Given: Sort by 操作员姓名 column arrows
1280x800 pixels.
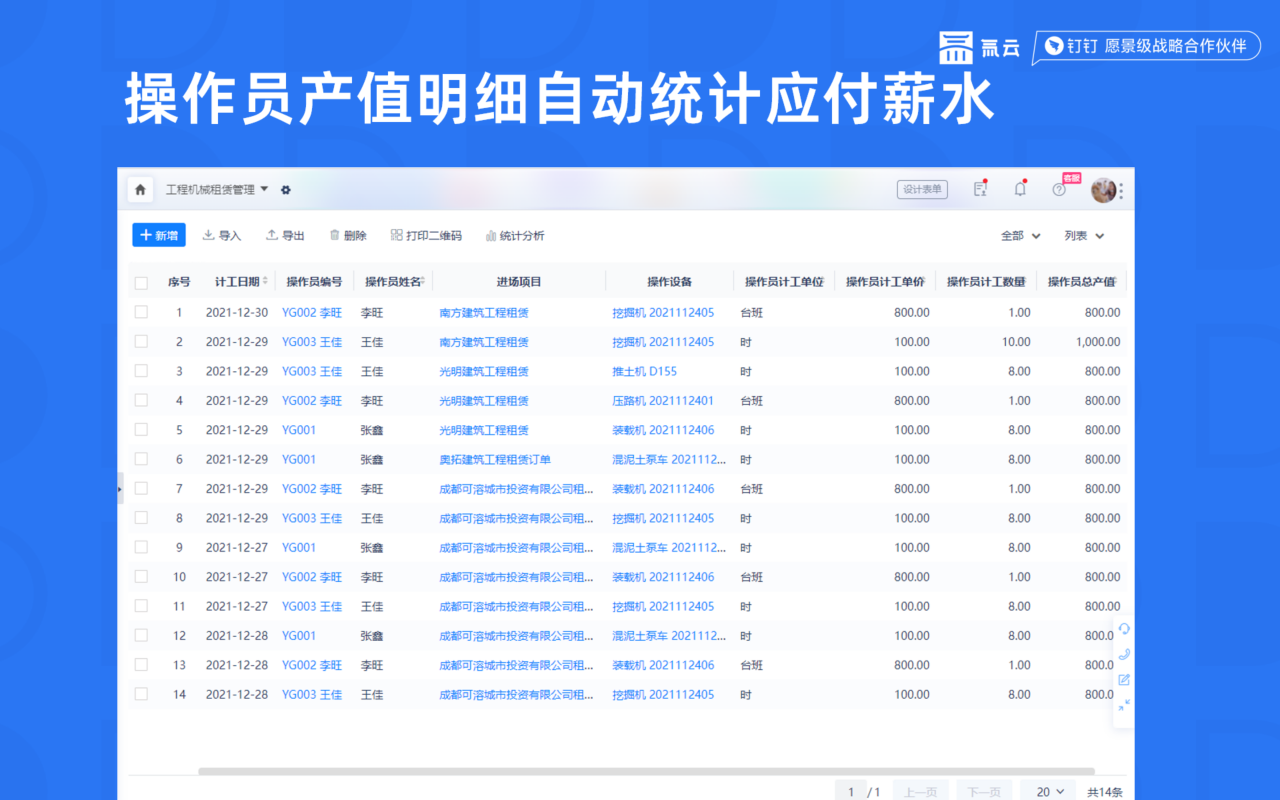Looking at the screenshot, I should (x=423, y=282).
